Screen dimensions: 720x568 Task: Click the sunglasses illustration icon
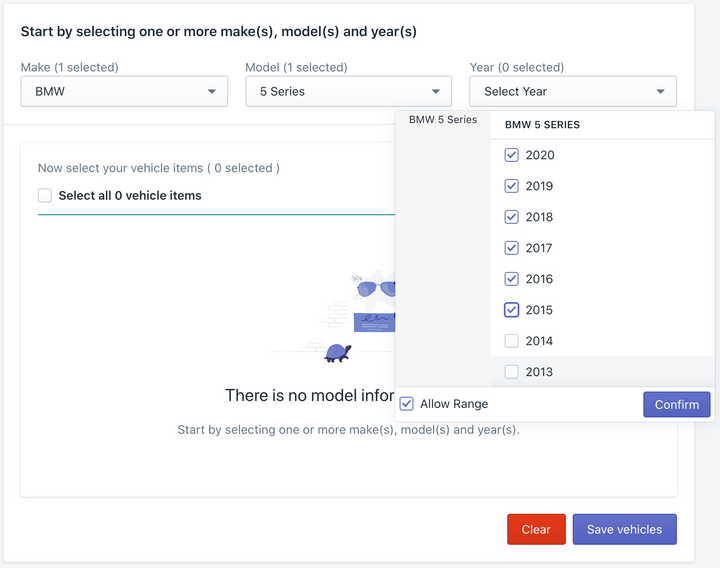pos(376,288)
